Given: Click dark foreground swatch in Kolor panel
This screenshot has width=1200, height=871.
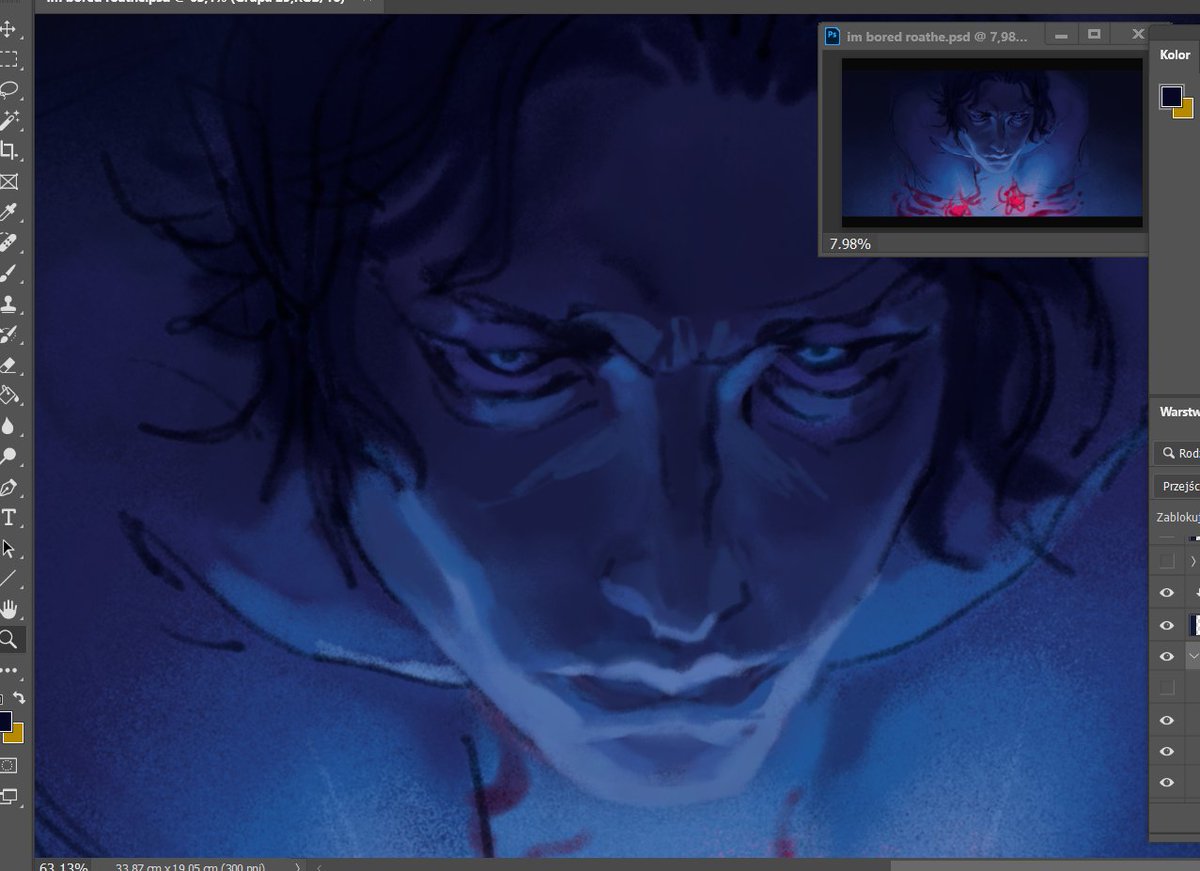Looking at the screenshot, I should coord(1170,96).
